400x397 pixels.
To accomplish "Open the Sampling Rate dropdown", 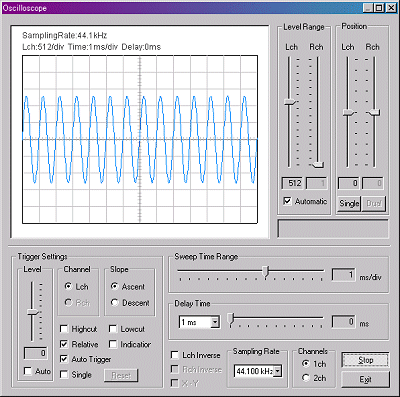I will pos(277,371).
